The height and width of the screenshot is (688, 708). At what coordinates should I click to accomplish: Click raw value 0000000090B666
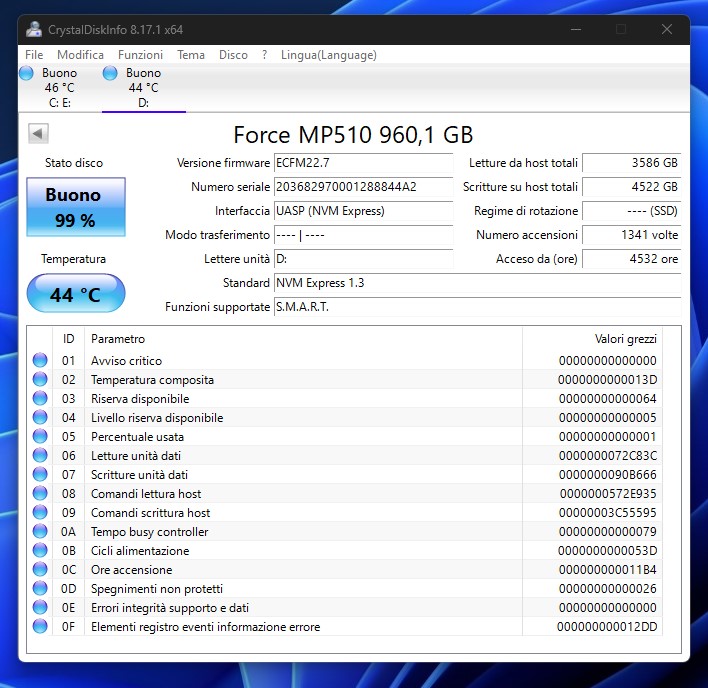(x=608, y=474)
